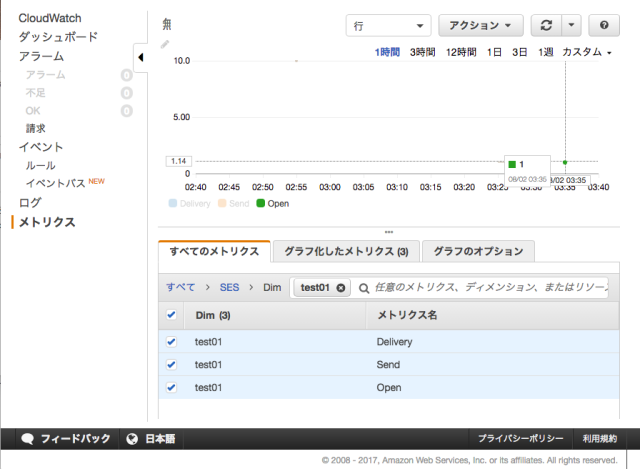640x469 pixels.
Task: Uncheck the test01 Delivery row checkbox
Action: [171, 342]
